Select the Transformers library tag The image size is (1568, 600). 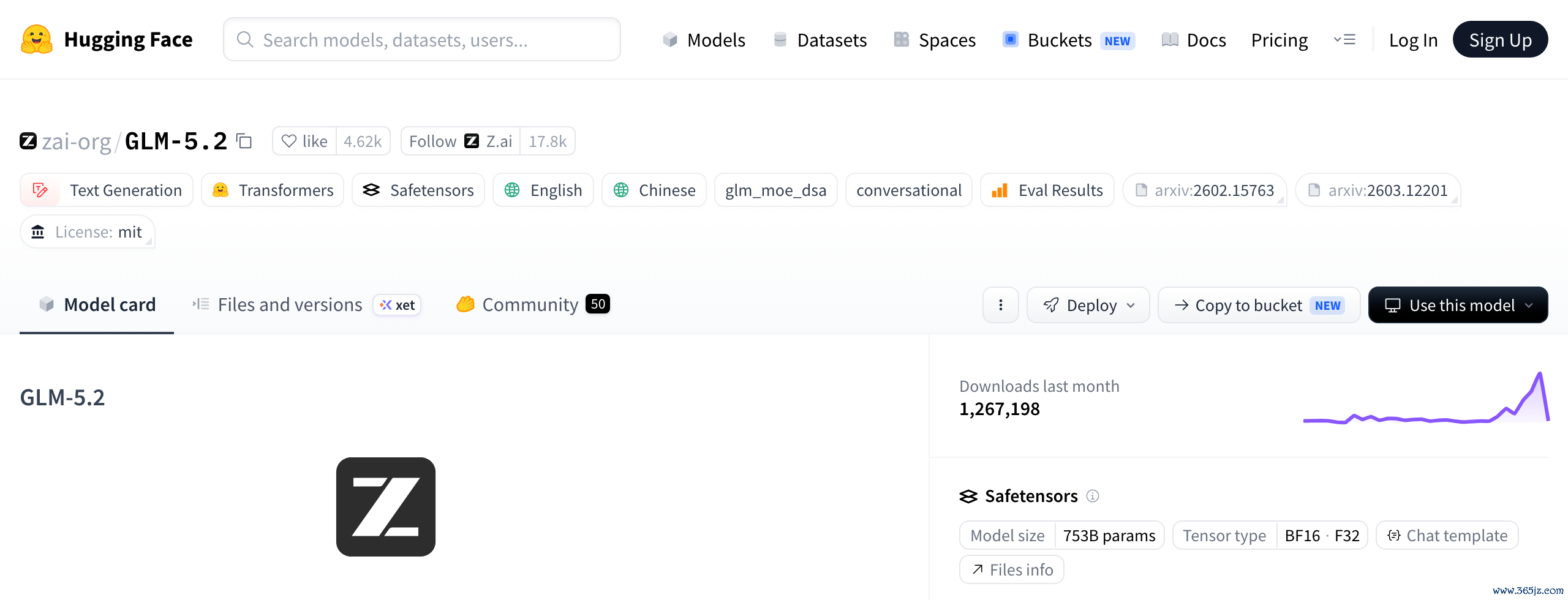[273, 190]
